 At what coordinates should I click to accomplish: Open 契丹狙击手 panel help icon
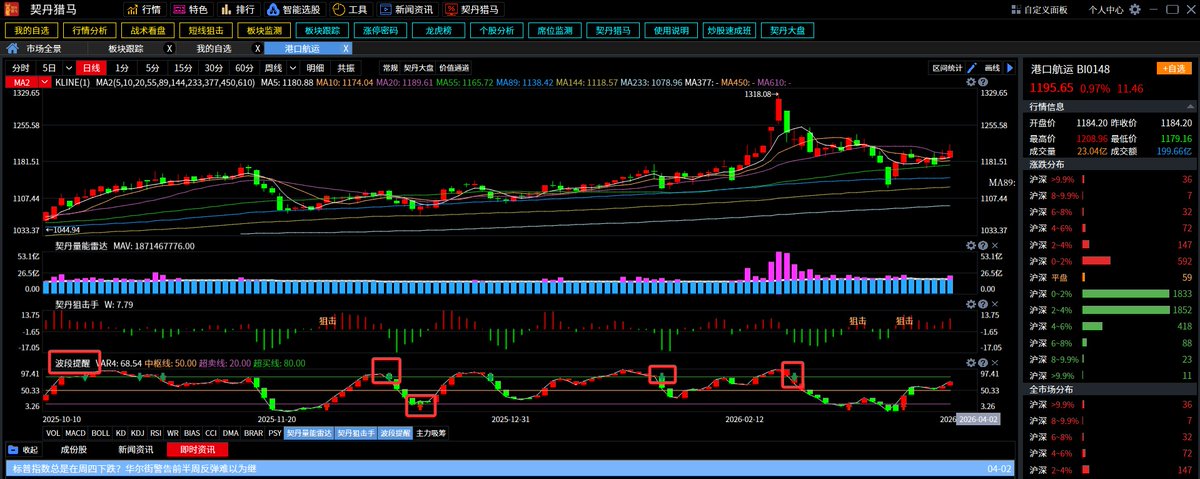click(x=981, y=304)
